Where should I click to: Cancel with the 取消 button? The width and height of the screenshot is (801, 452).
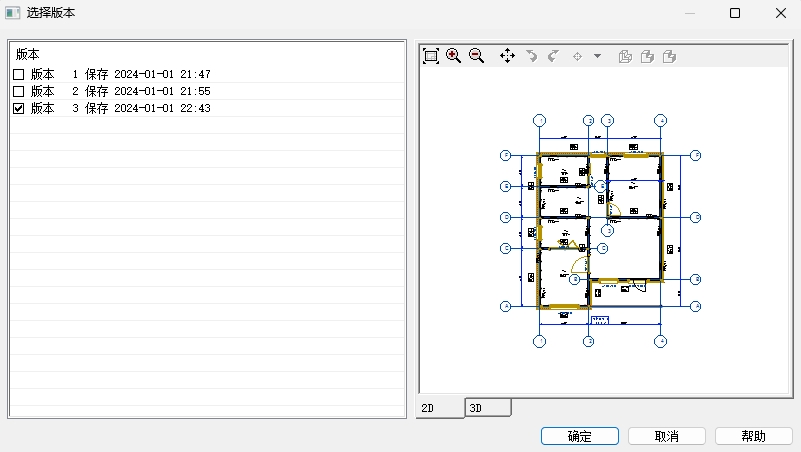pos(667,436)
